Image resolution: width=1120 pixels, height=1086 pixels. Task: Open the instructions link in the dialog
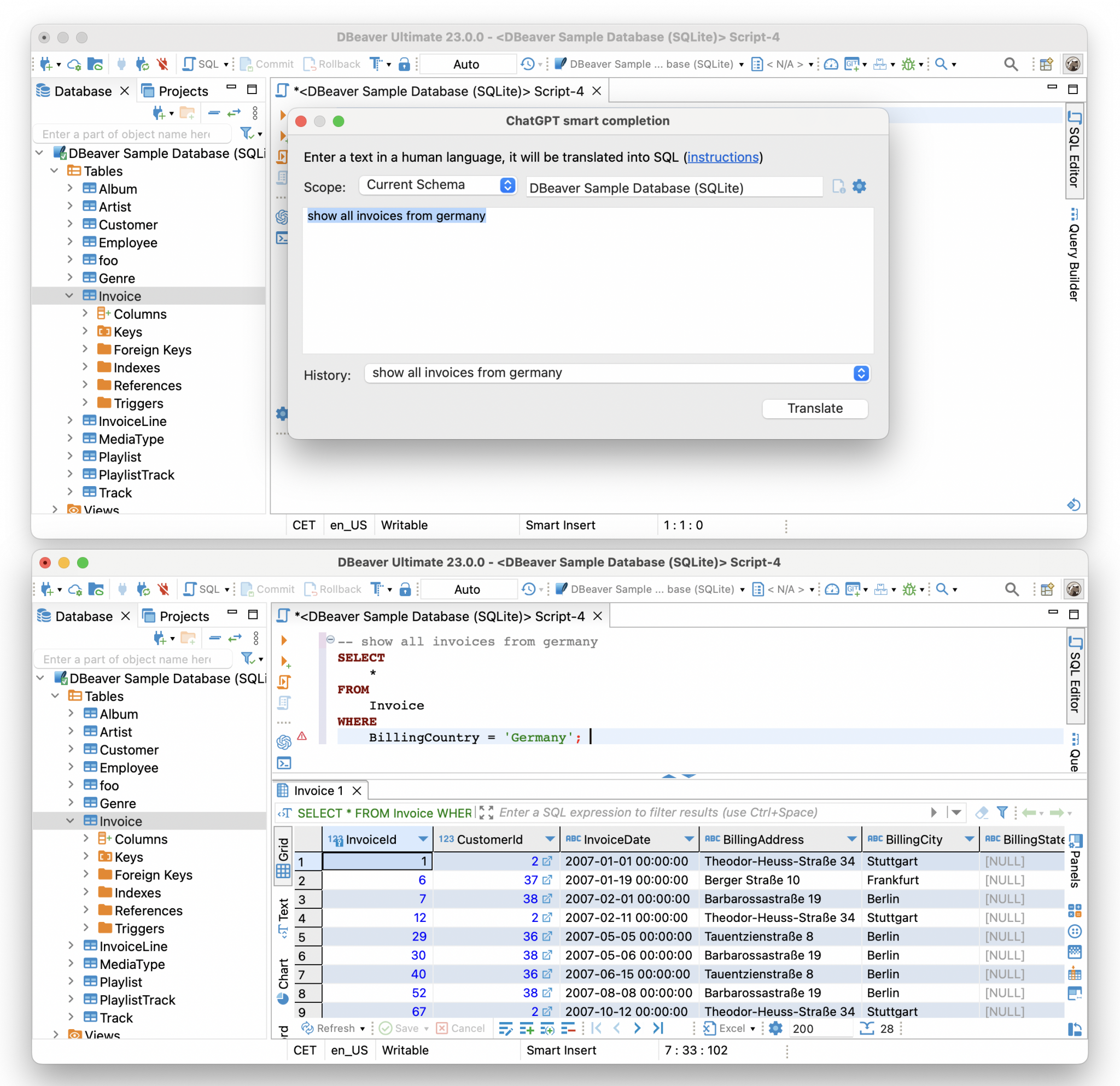(722, 157)
